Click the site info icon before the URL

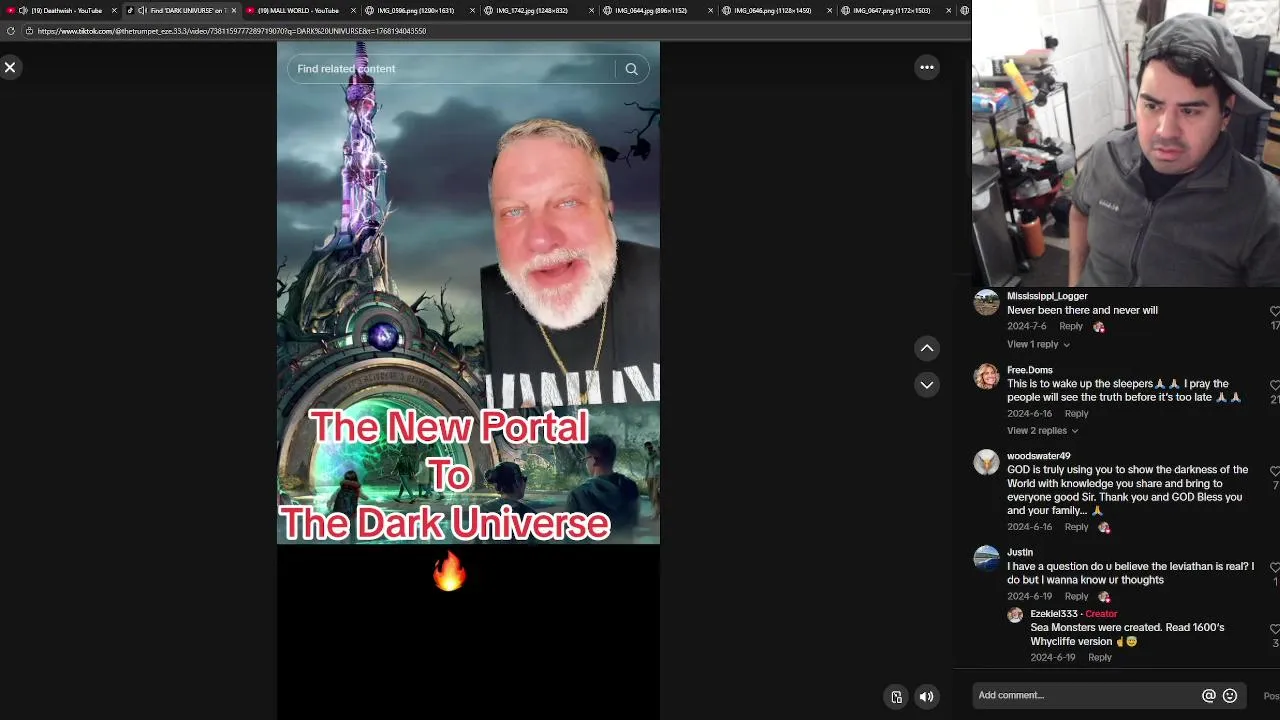29,31
